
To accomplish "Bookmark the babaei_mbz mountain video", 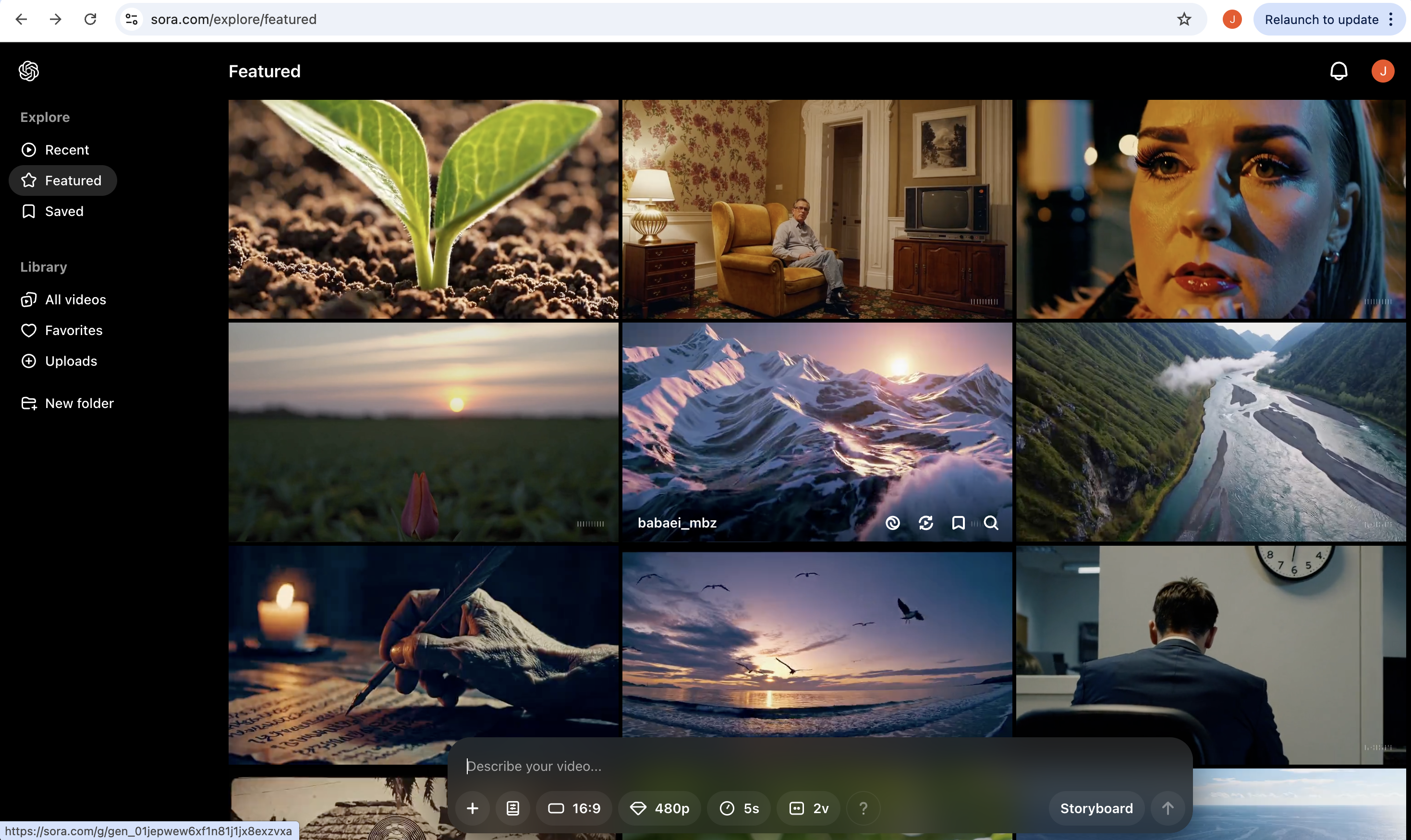I will pyautogui.click(x=958, y=522).
